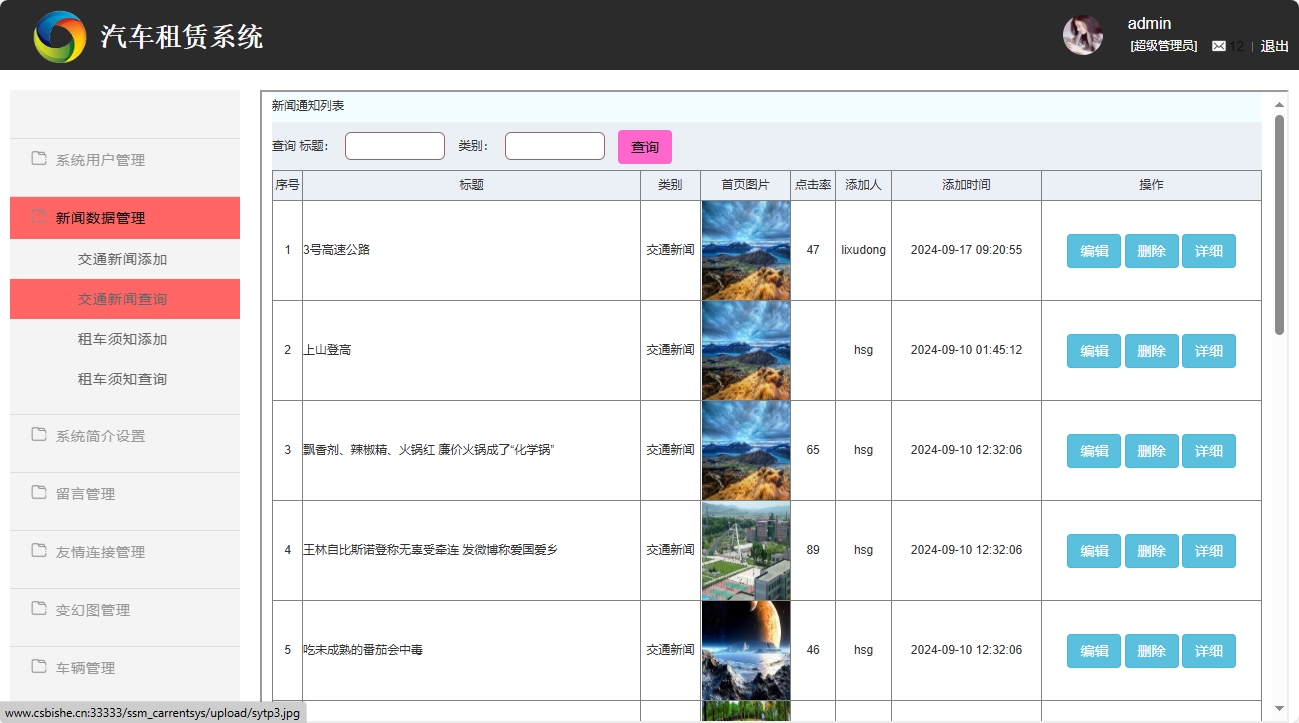The height and width of the screenshot is (723, 1299).
Task: Click the pink 查询 search button
Action: 644,146
